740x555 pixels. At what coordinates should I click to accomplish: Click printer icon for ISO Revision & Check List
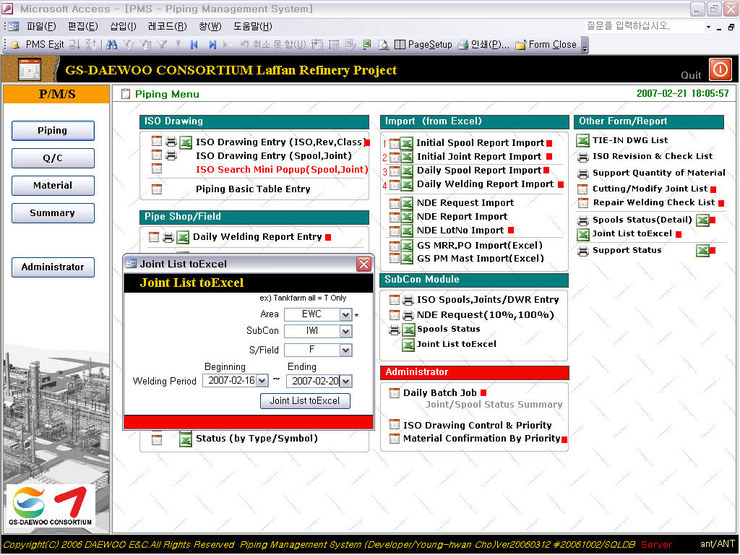point(583,157)
